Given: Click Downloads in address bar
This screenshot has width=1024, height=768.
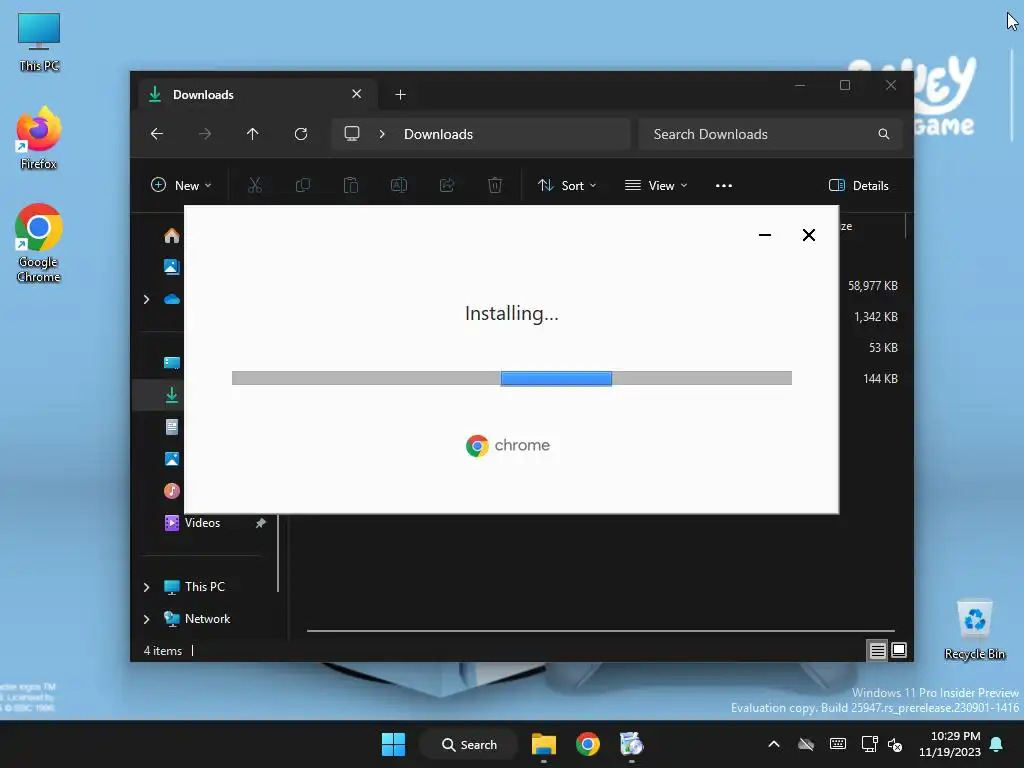Looking at the screenshot, I should [438, 134].
